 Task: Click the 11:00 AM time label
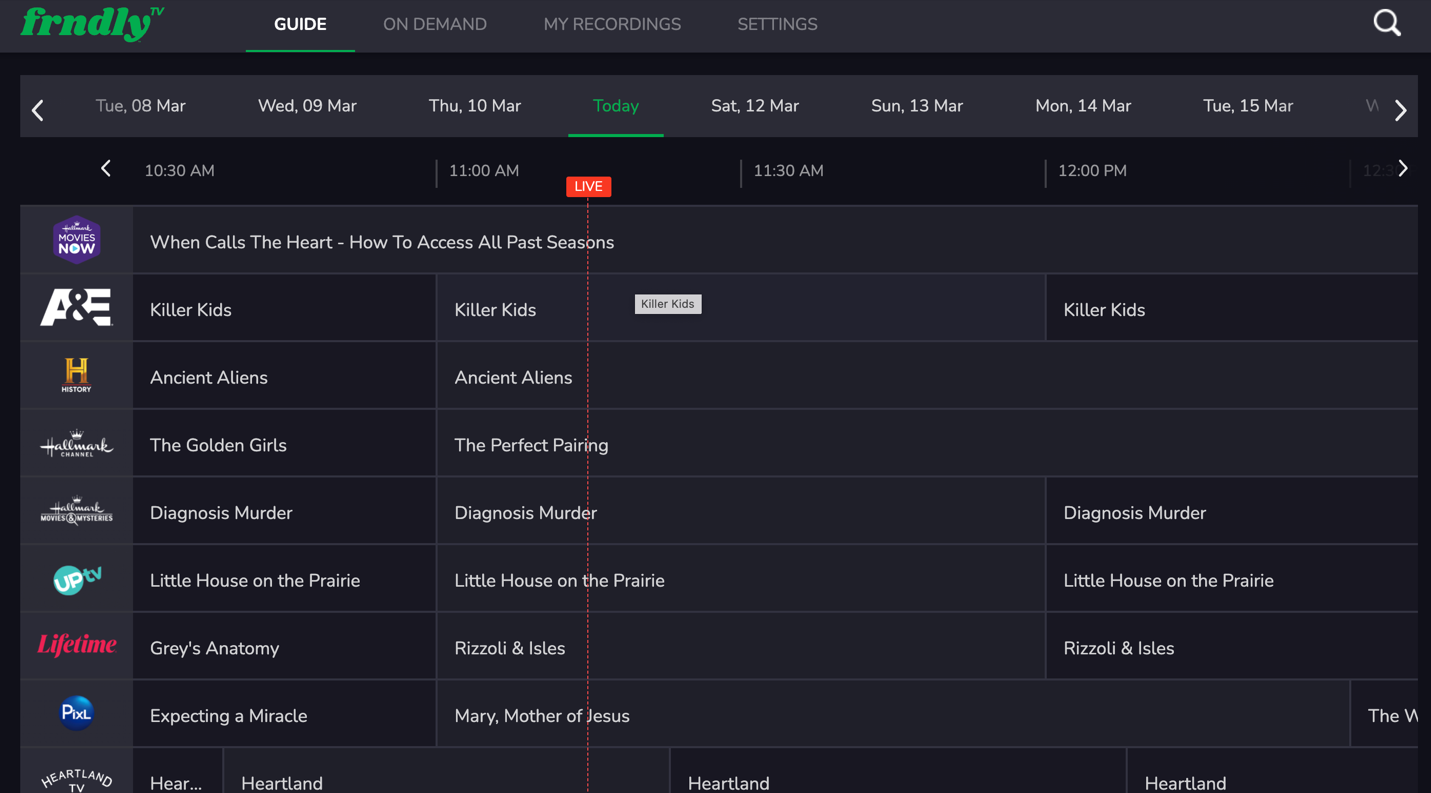[484, 171]
